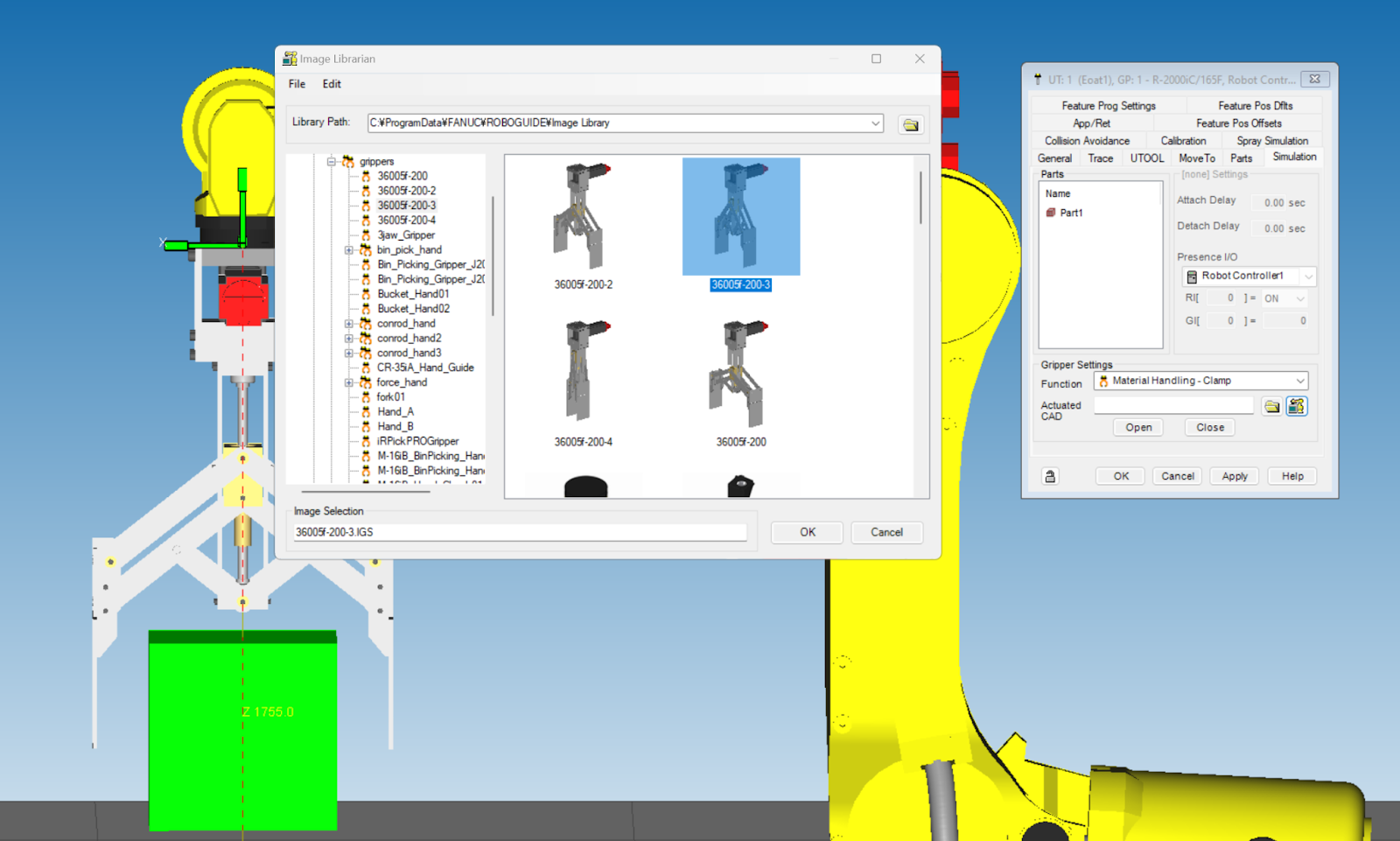
Task: Click the Open gripper button
Action: 1138,428
